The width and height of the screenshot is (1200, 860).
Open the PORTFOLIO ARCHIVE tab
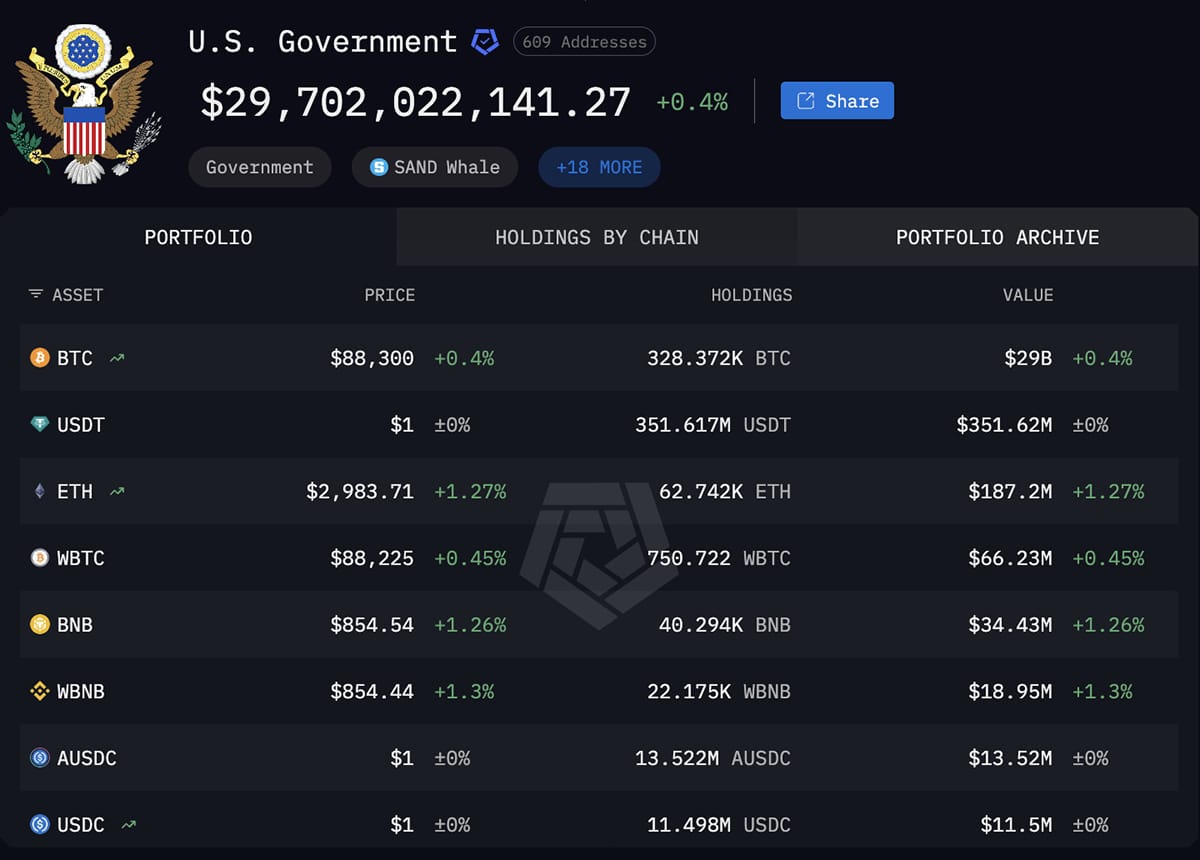pyautogui.click(x=997, y=237)
